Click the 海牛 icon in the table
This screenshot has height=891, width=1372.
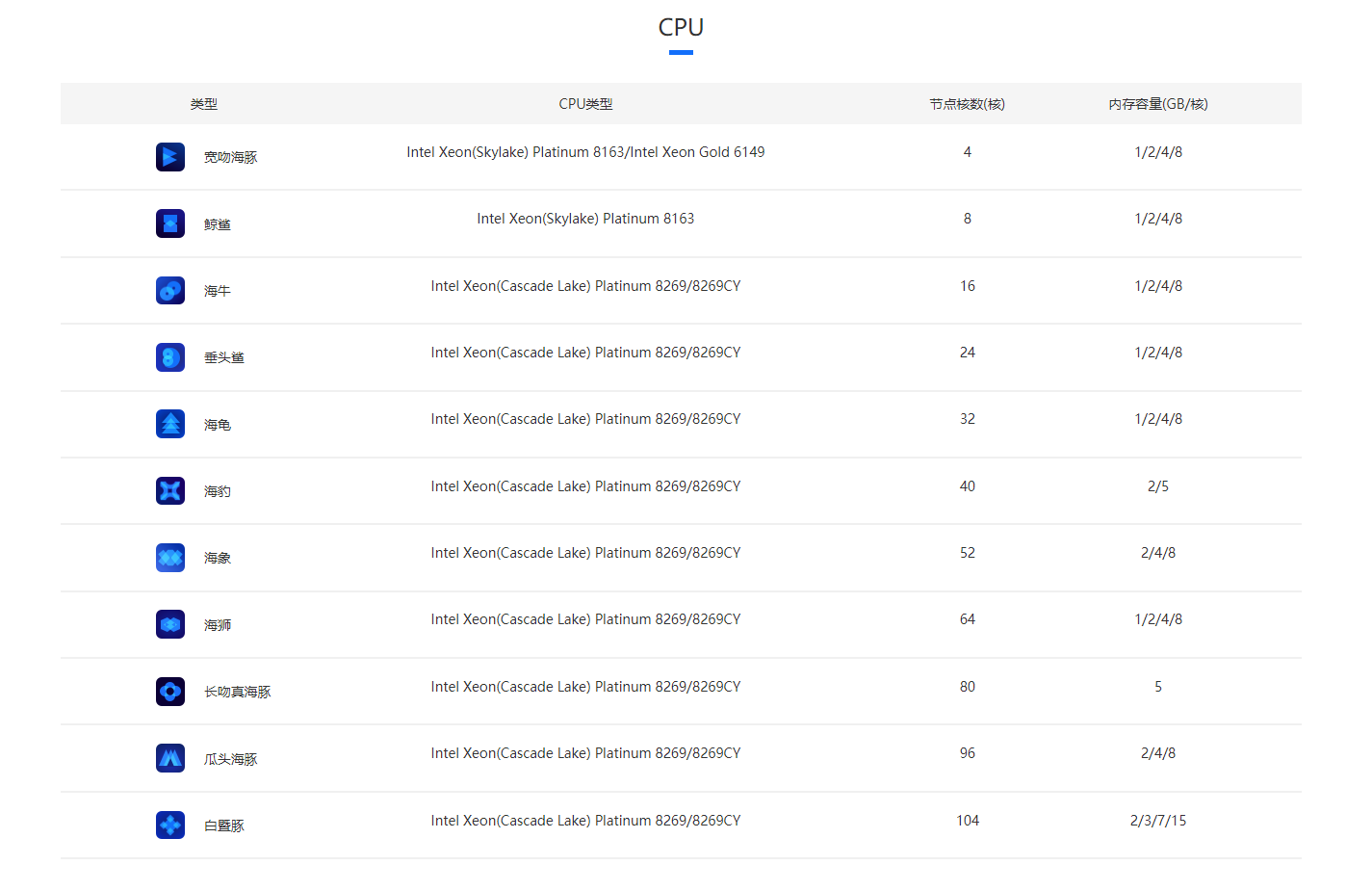pos(170,290)
